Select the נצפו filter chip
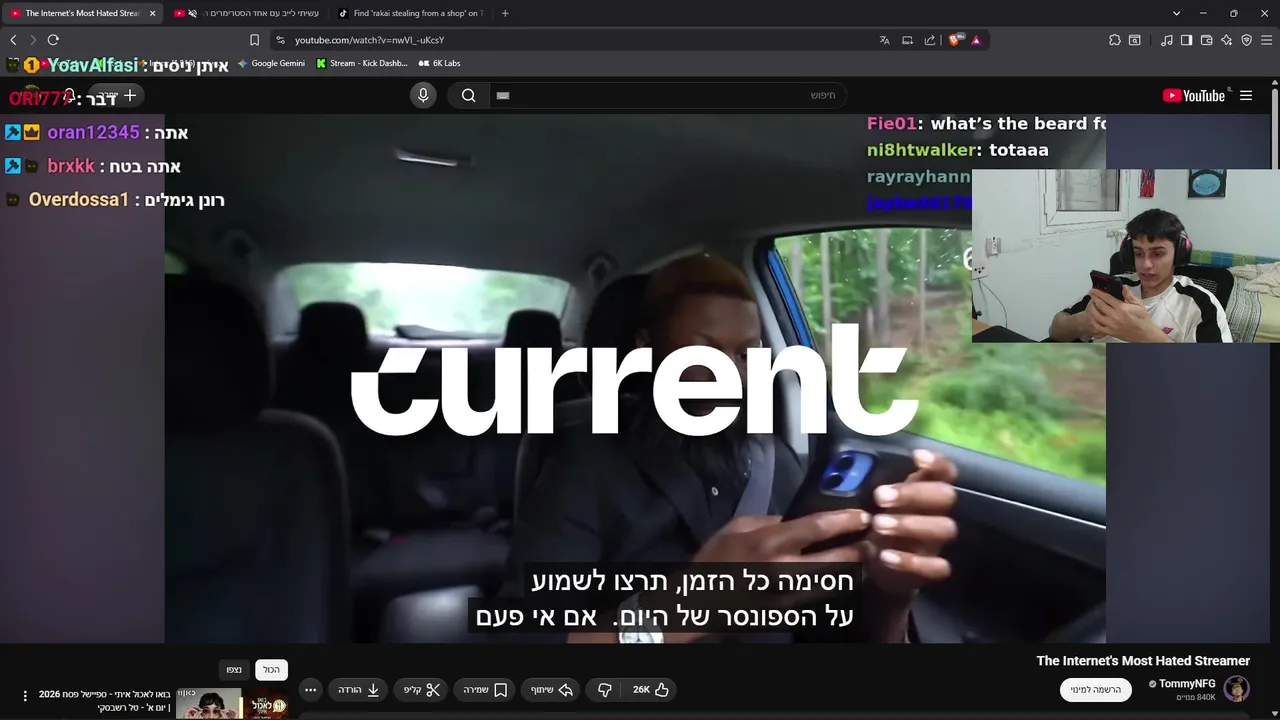The width and height of the screenshot is (1280, 720). click(x=234, y=670)
